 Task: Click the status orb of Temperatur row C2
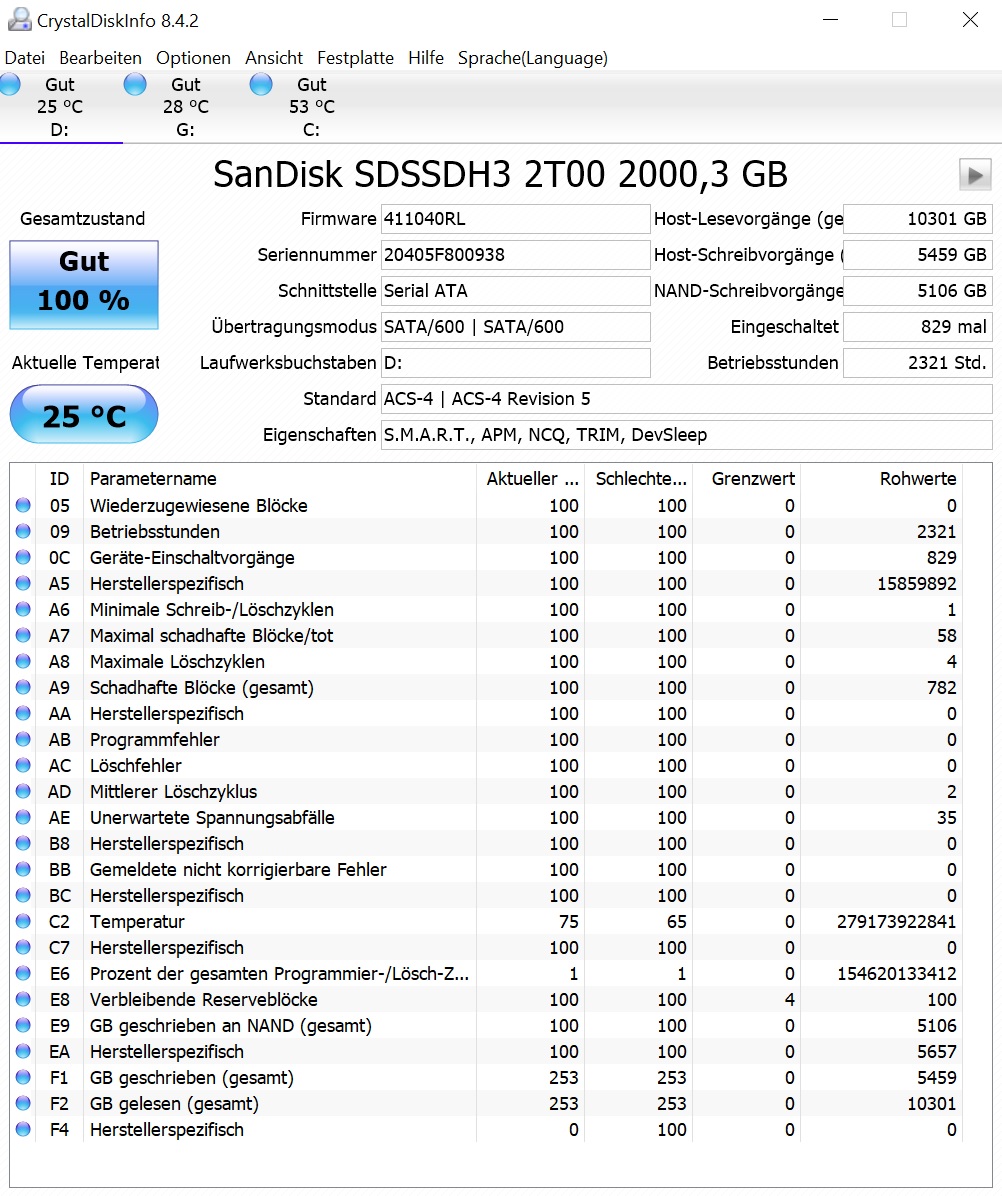coord(24,921)
